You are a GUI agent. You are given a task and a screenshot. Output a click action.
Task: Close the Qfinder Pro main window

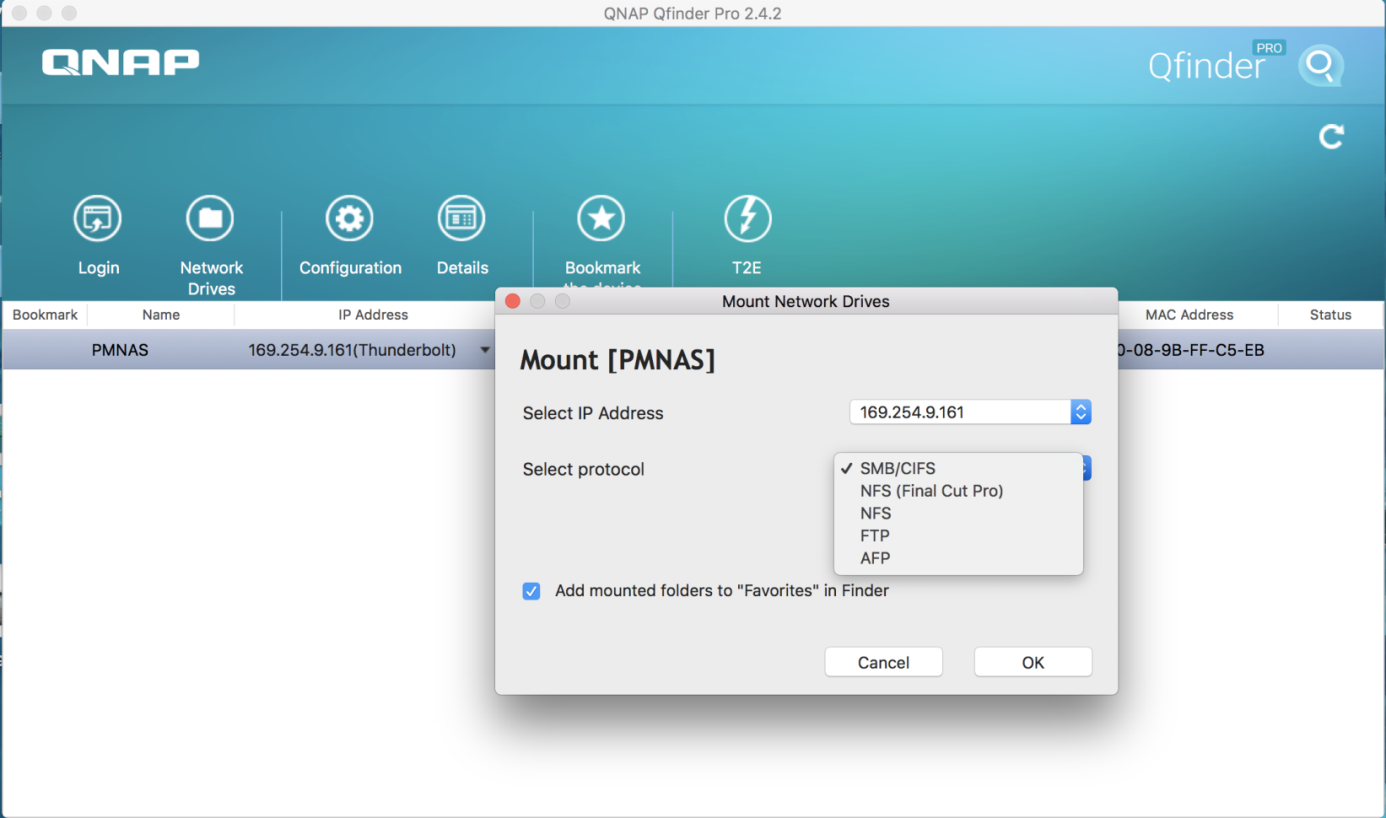(x=19, y=13)
